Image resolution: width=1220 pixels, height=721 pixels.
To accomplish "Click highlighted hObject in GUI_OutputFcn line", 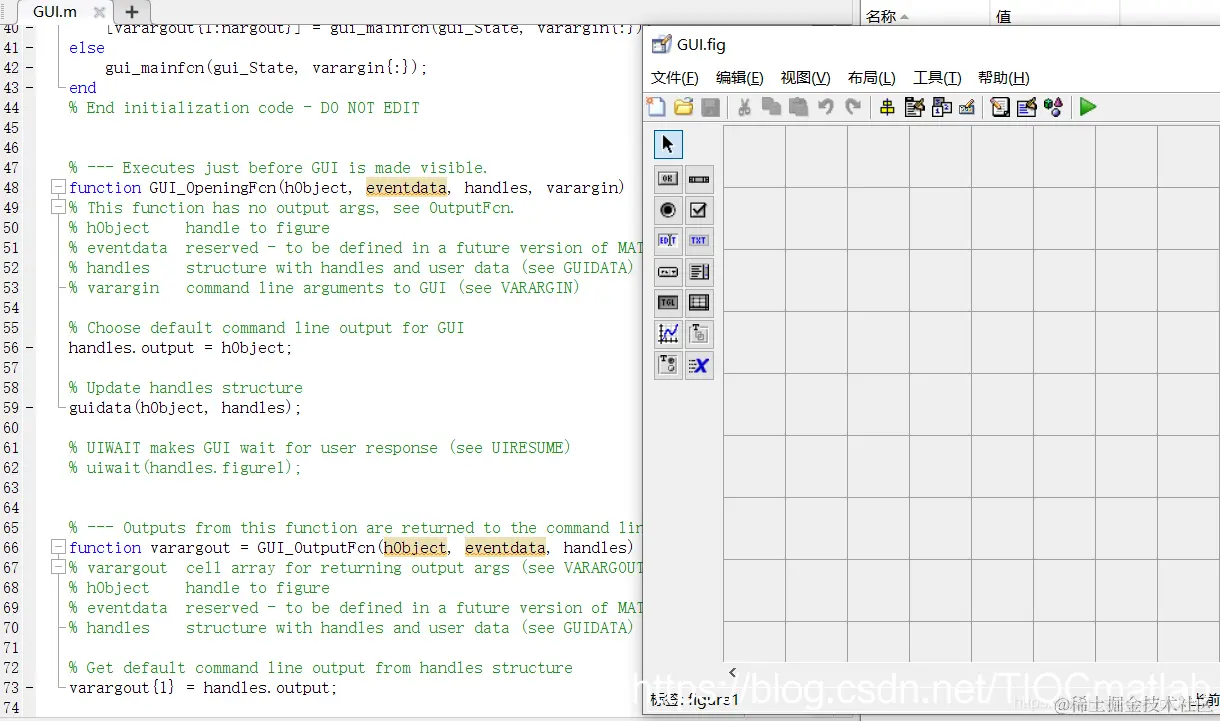I will point(415,548).
